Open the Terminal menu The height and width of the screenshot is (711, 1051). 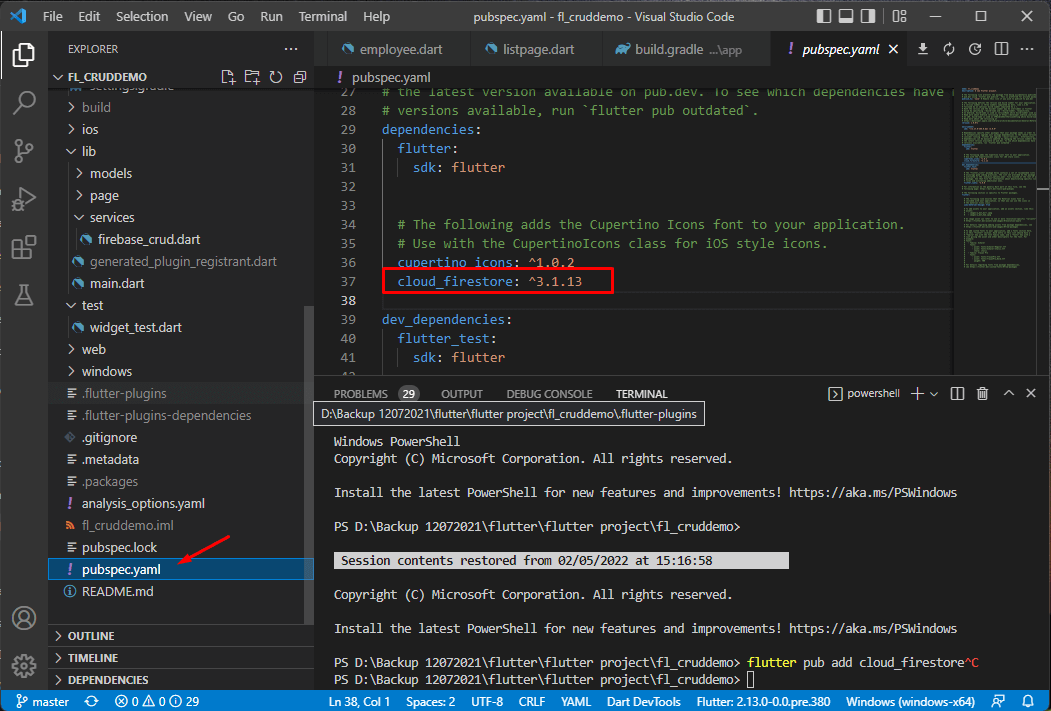323,17
